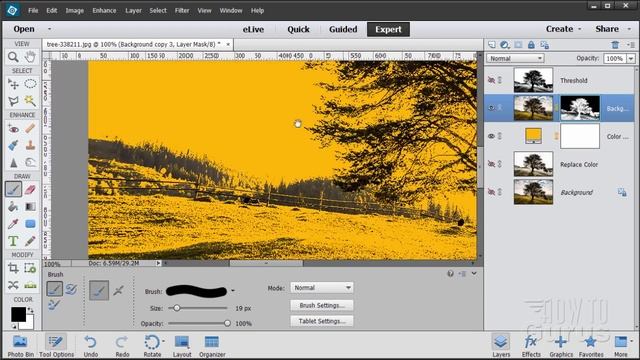Delete layer with trash icon
Screen dimensions: 640x360
coord(615,45)
